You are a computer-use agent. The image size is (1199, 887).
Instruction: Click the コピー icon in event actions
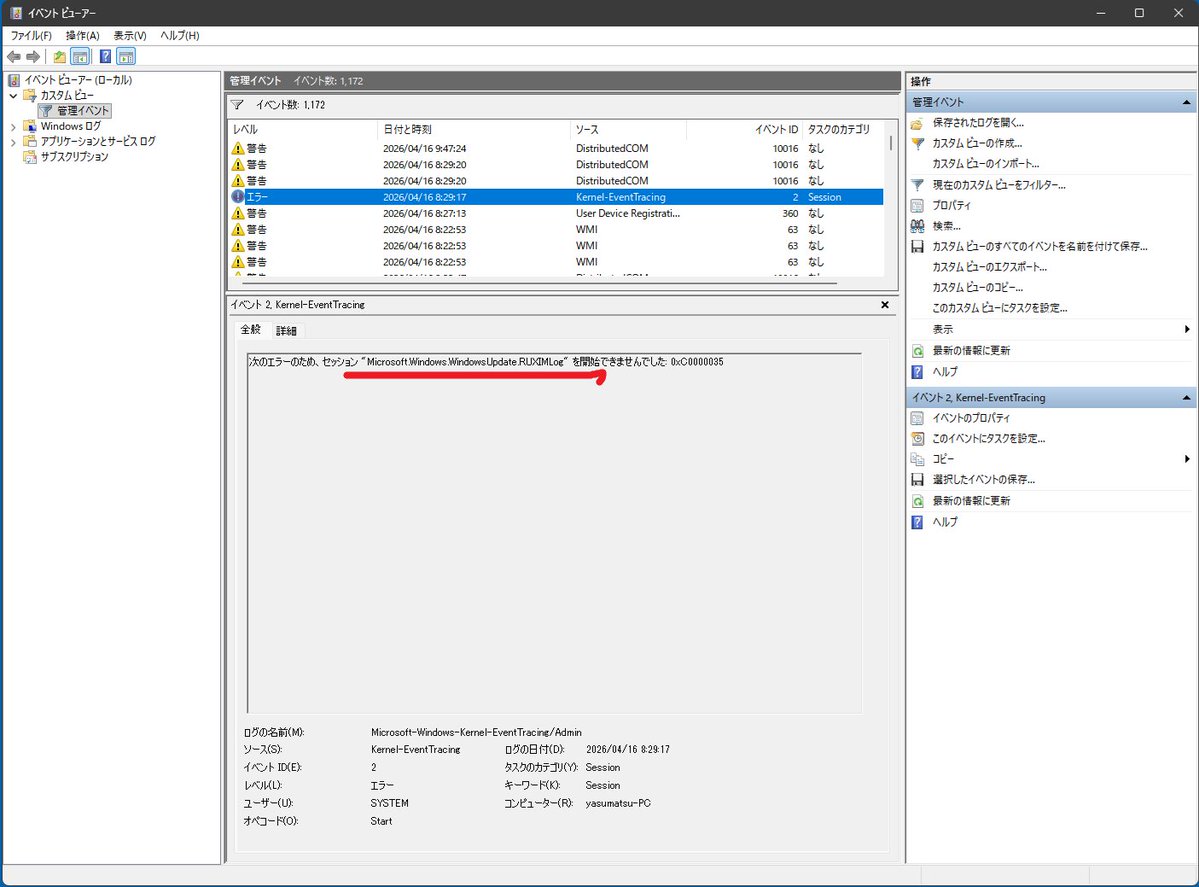[918, 459]
